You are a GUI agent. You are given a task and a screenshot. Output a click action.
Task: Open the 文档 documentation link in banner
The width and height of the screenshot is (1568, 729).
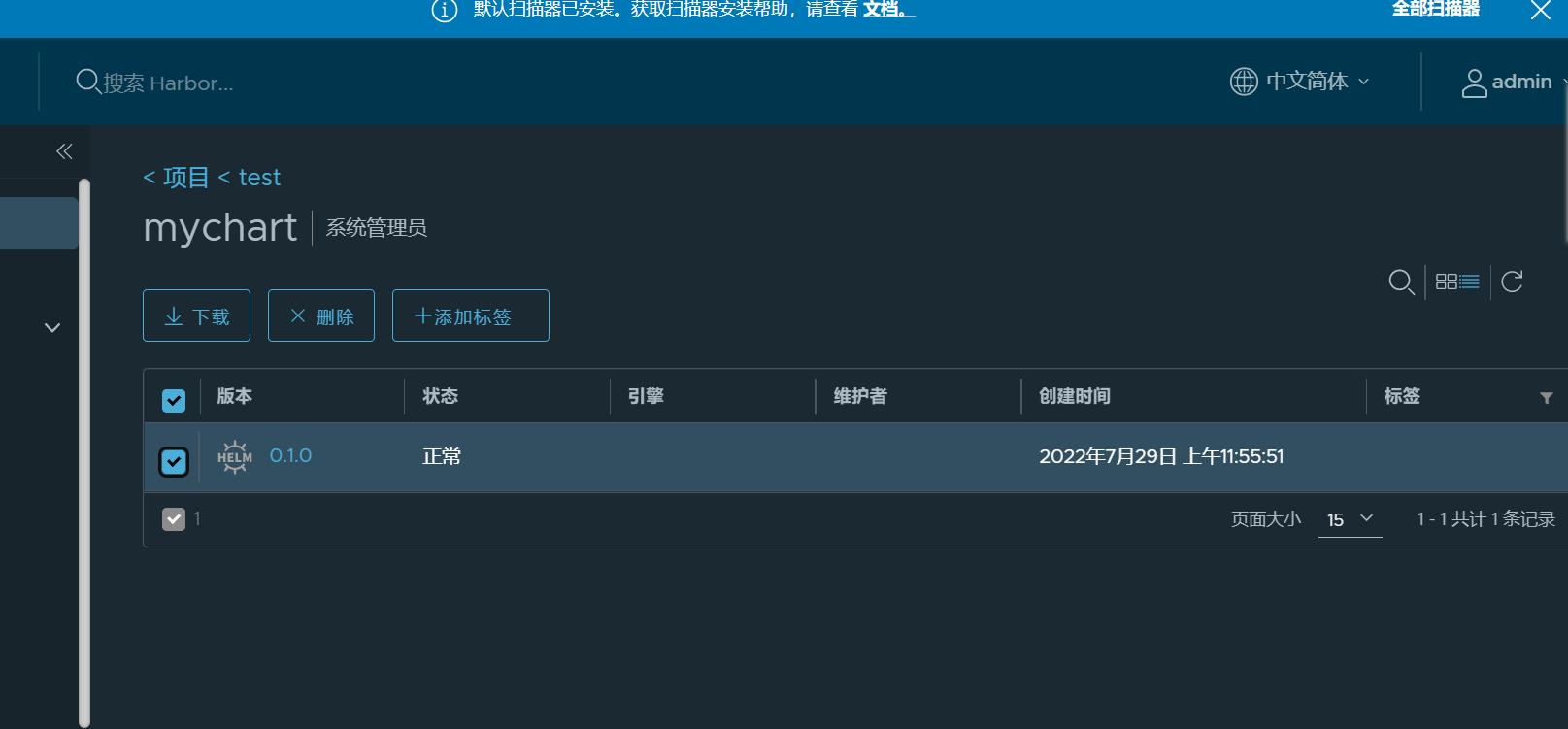[886, 10]
